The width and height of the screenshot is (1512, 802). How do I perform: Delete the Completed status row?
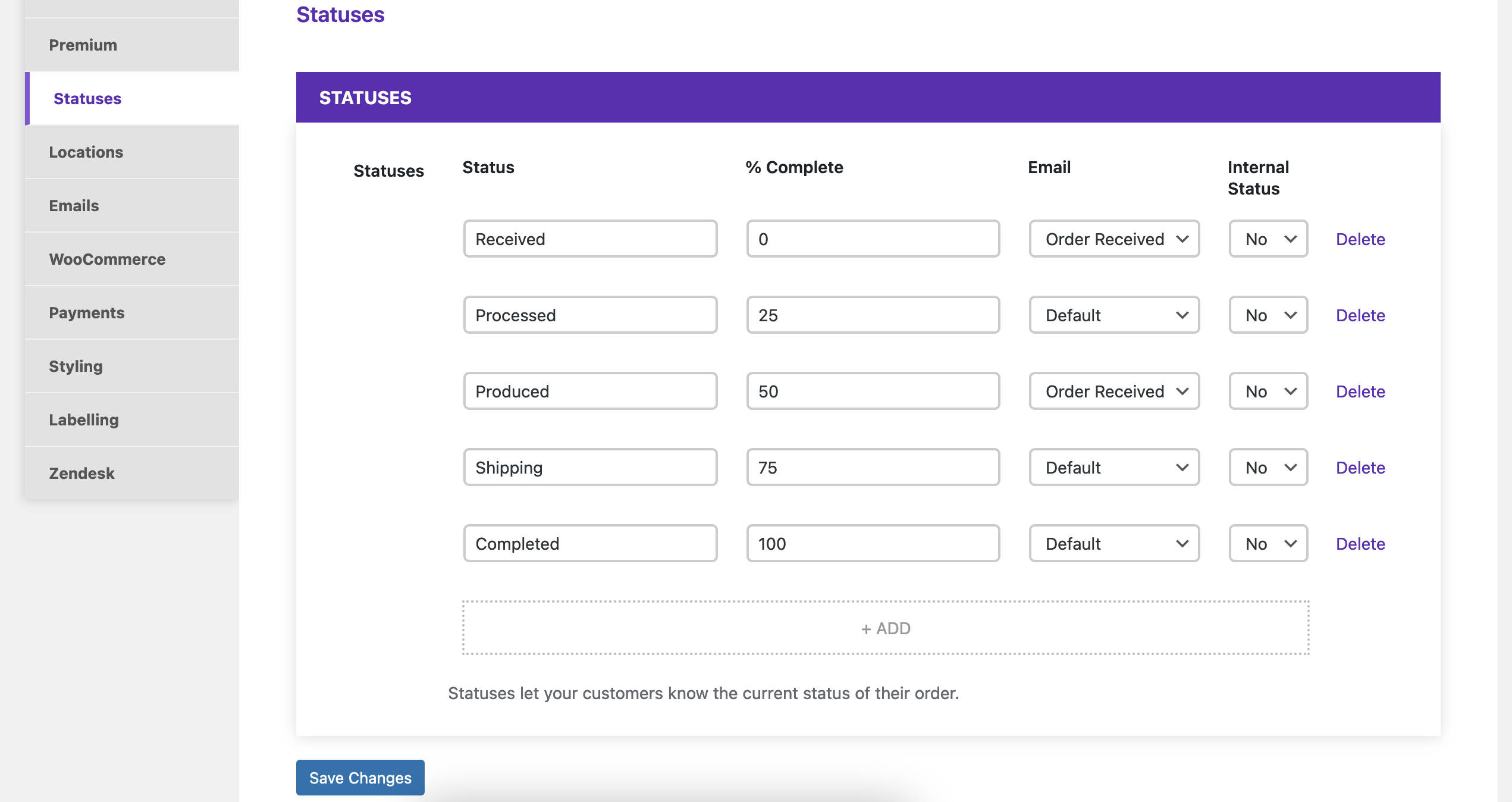click(x=1360, y=543)
